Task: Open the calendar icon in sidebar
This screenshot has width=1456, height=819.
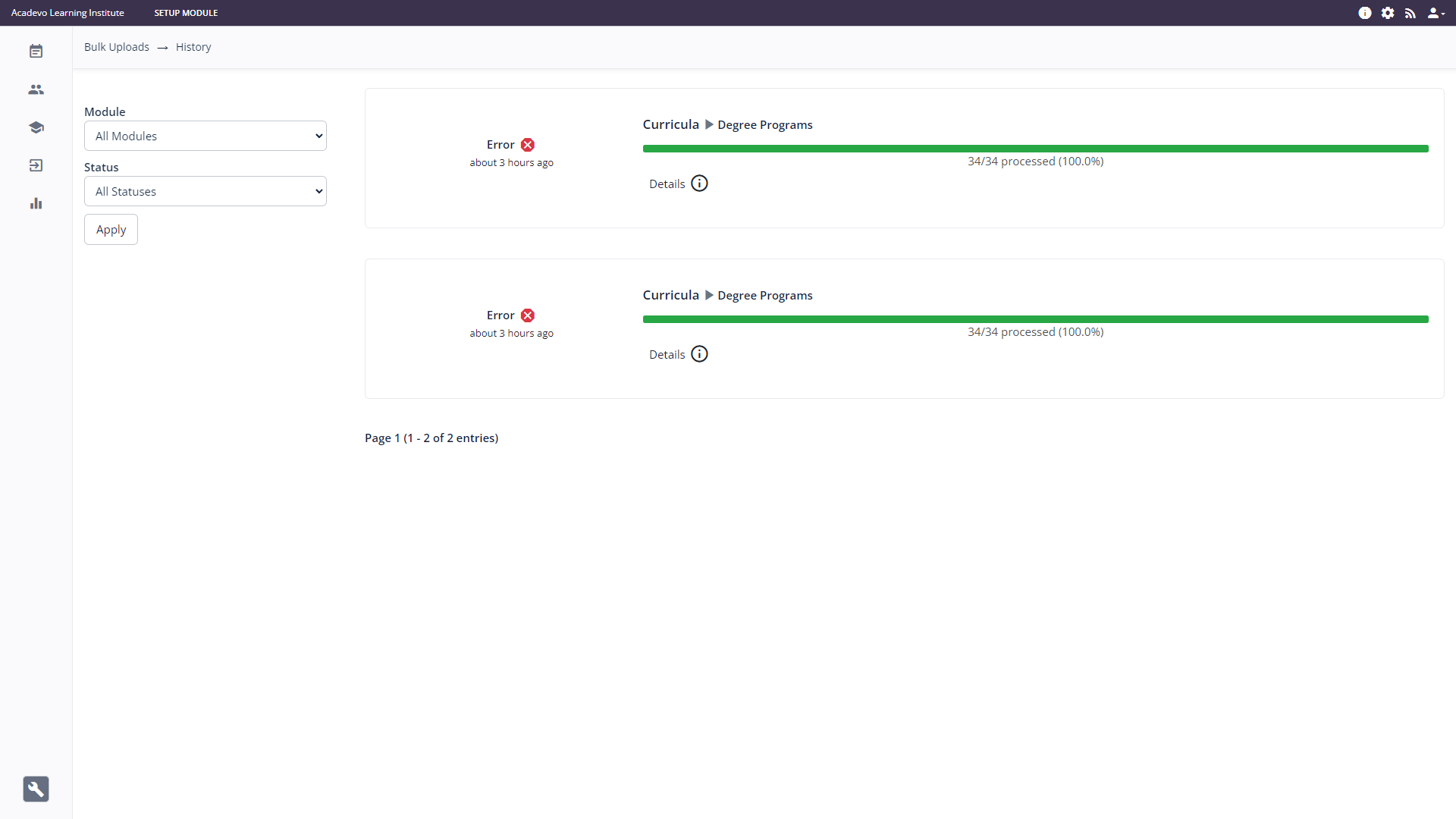Action: [36, 52]
